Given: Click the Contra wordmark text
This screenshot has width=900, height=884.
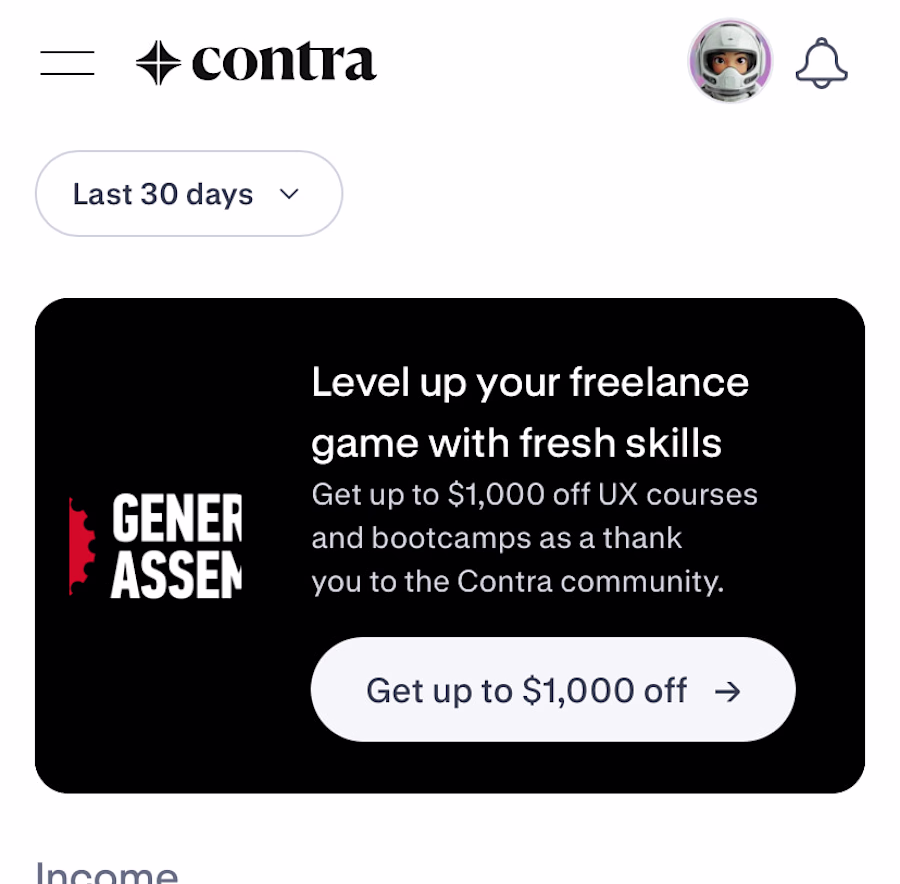Looking at the screenshot, I should (x=284, y=62).
